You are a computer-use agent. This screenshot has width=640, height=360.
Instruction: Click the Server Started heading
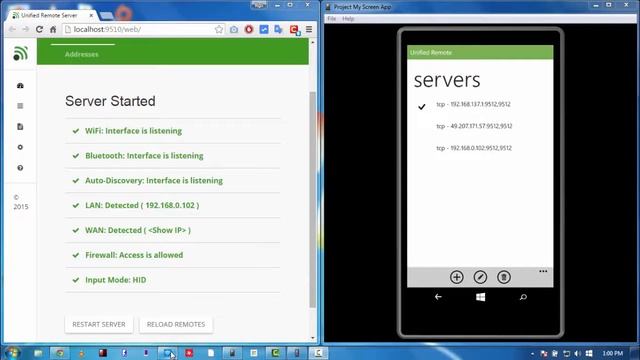pos(110,101)
